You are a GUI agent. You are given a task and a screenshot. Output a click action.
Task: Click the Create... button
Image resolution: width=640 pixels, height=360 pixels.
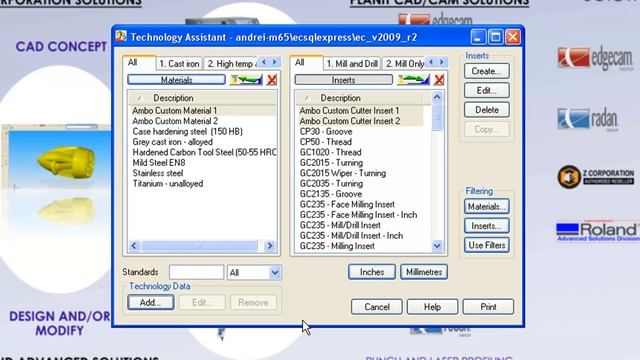pos(487,71)
